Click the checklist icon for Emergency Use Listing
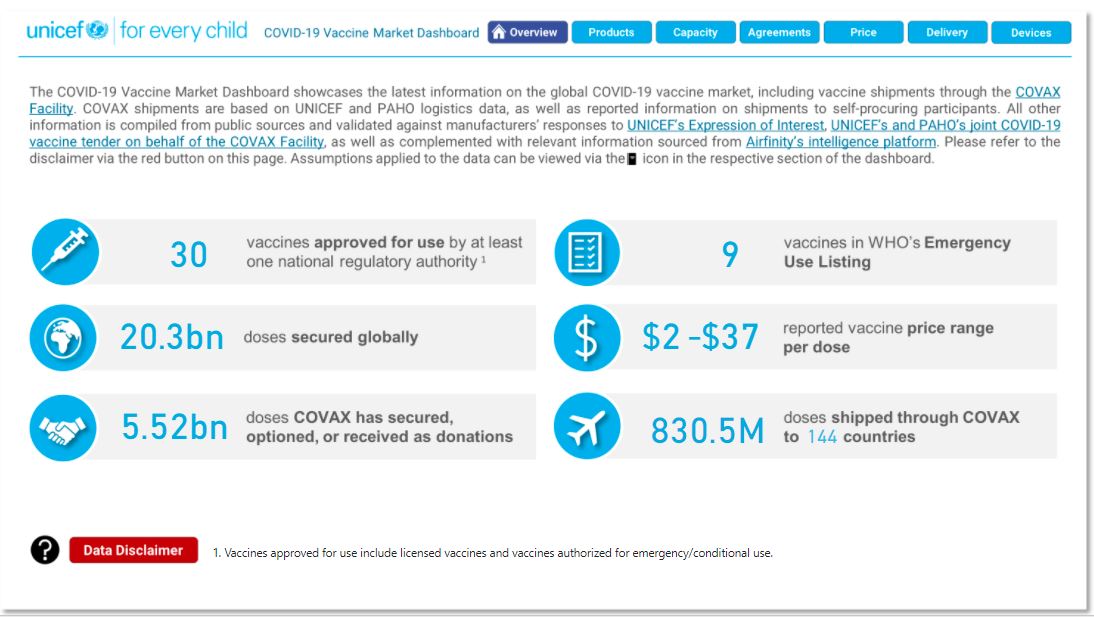Image resolution: width=1094 pixels, height=617 pixels. (587, 252)
